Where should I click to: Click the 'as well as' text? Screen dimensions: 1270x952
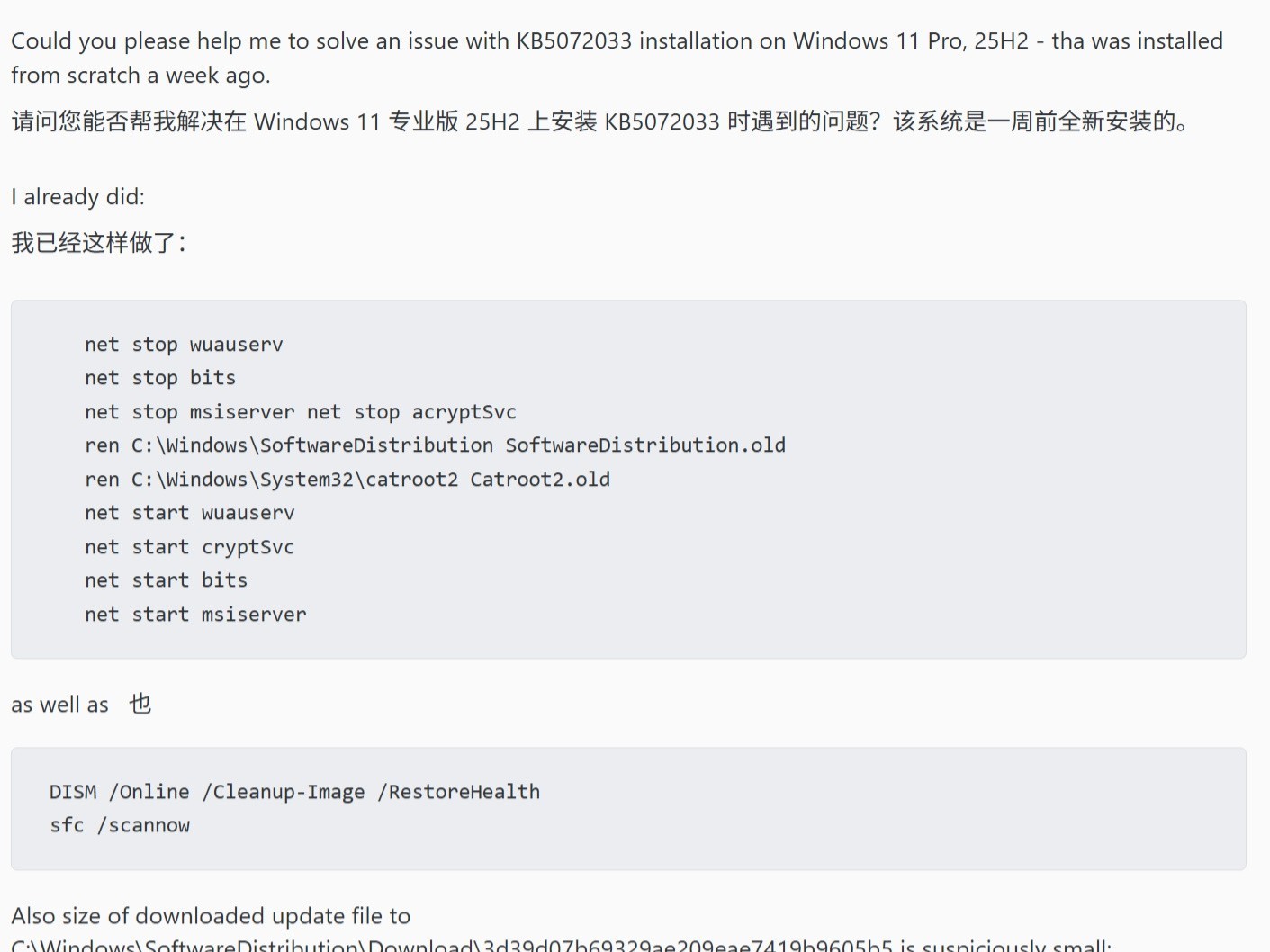click(59, 705)
